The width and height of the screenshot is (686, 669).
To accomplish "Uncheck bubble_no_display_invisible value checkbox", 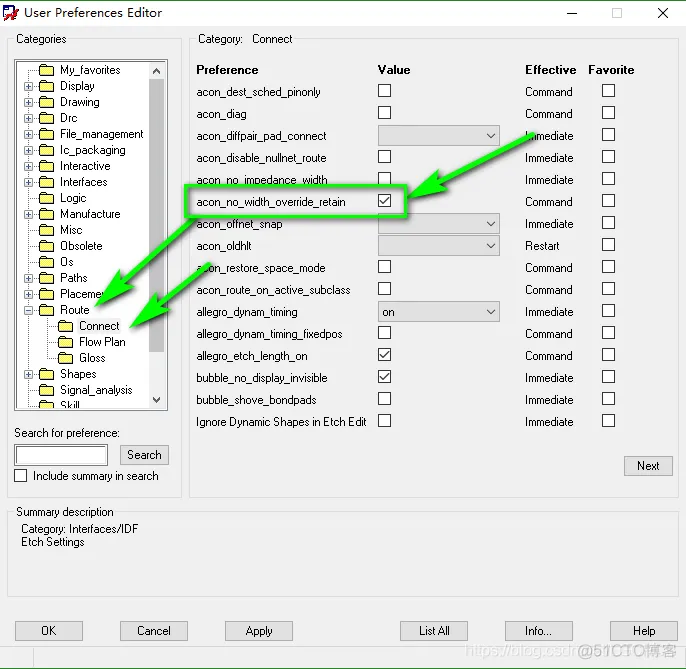I will coord(385,377).
